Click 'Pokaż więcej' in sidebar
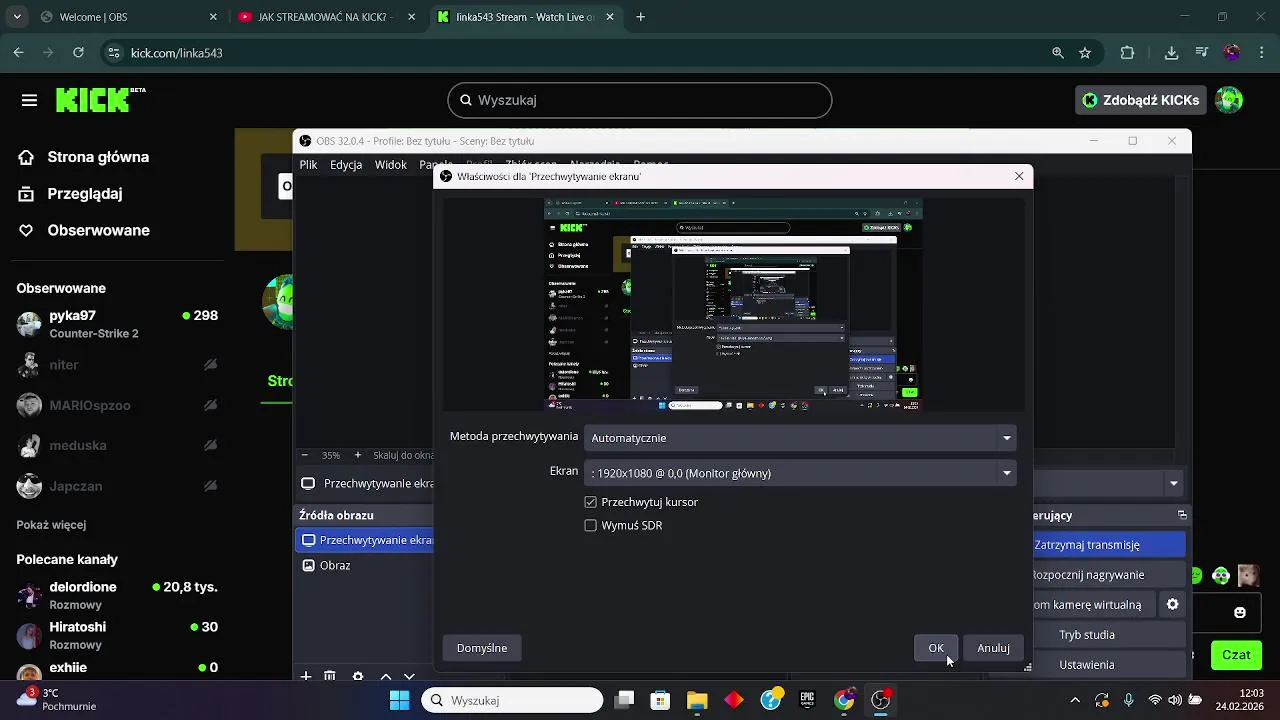This screenshot has height=720, width=1280. click(x=51, y=525)
